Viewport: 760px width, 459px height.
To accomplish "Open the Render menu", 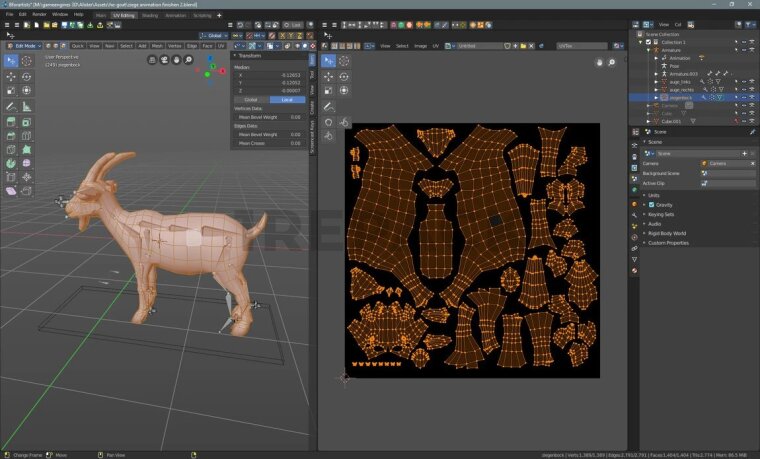I will tap(39, 15).
